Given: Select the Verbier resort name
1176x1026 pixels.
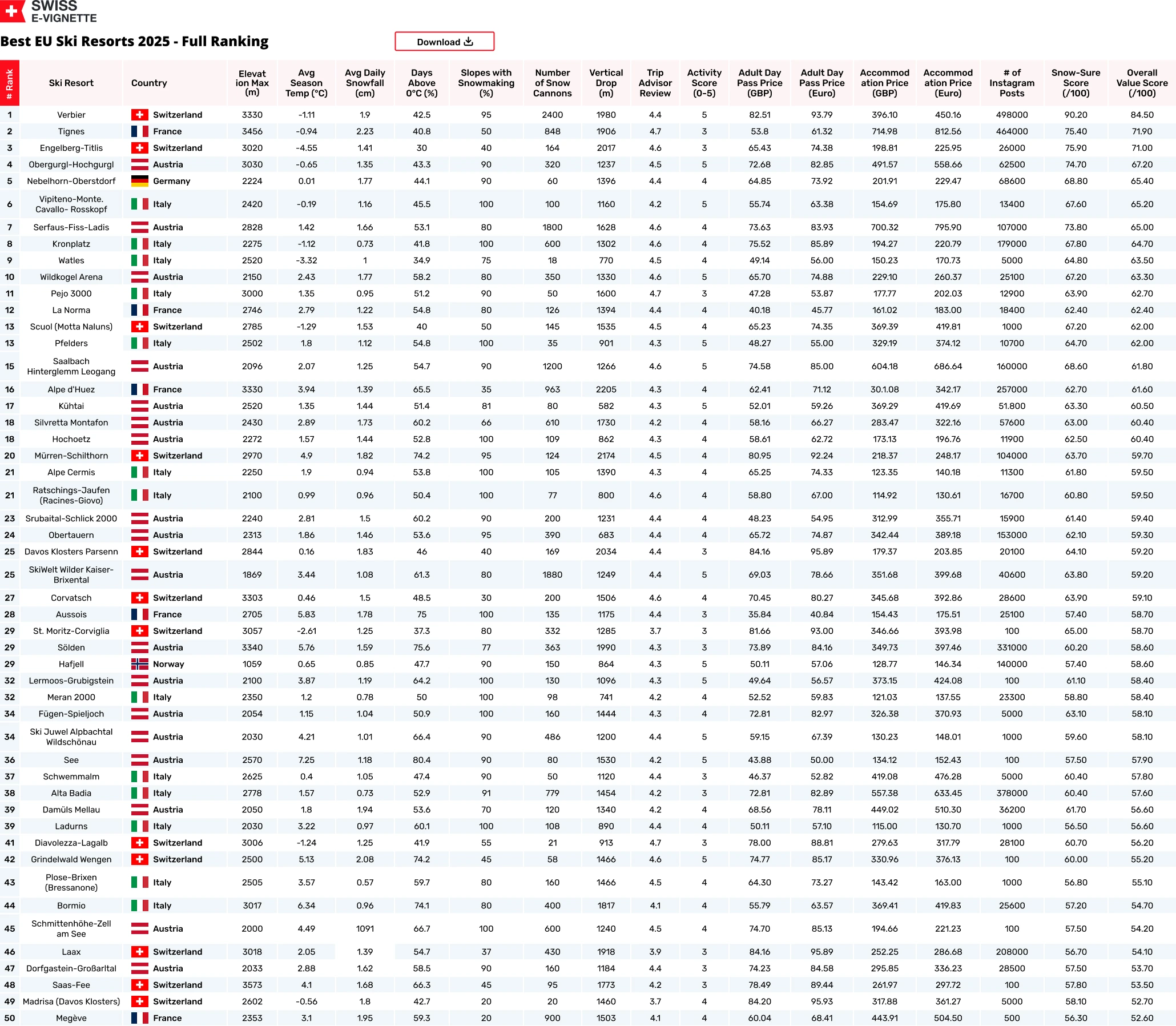Looking at the screenshot, I should coord(71,115).
